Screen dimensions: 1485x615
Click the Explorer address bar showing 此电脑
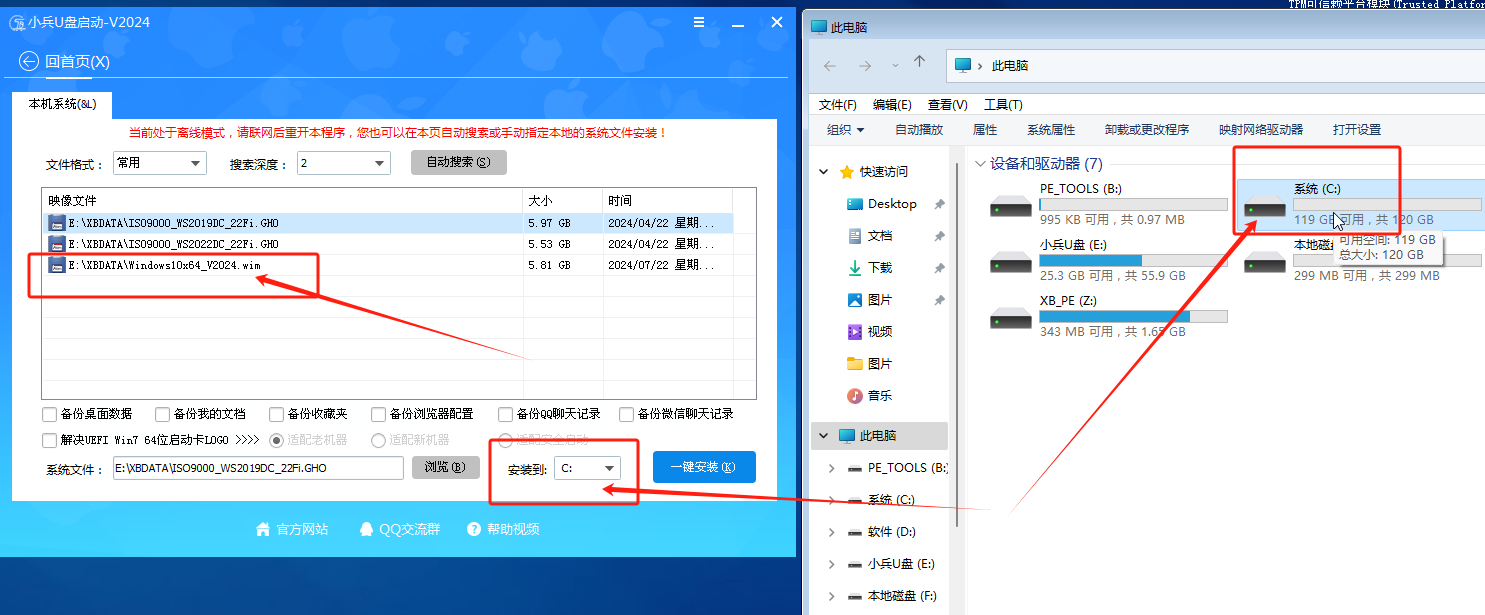1216,66
